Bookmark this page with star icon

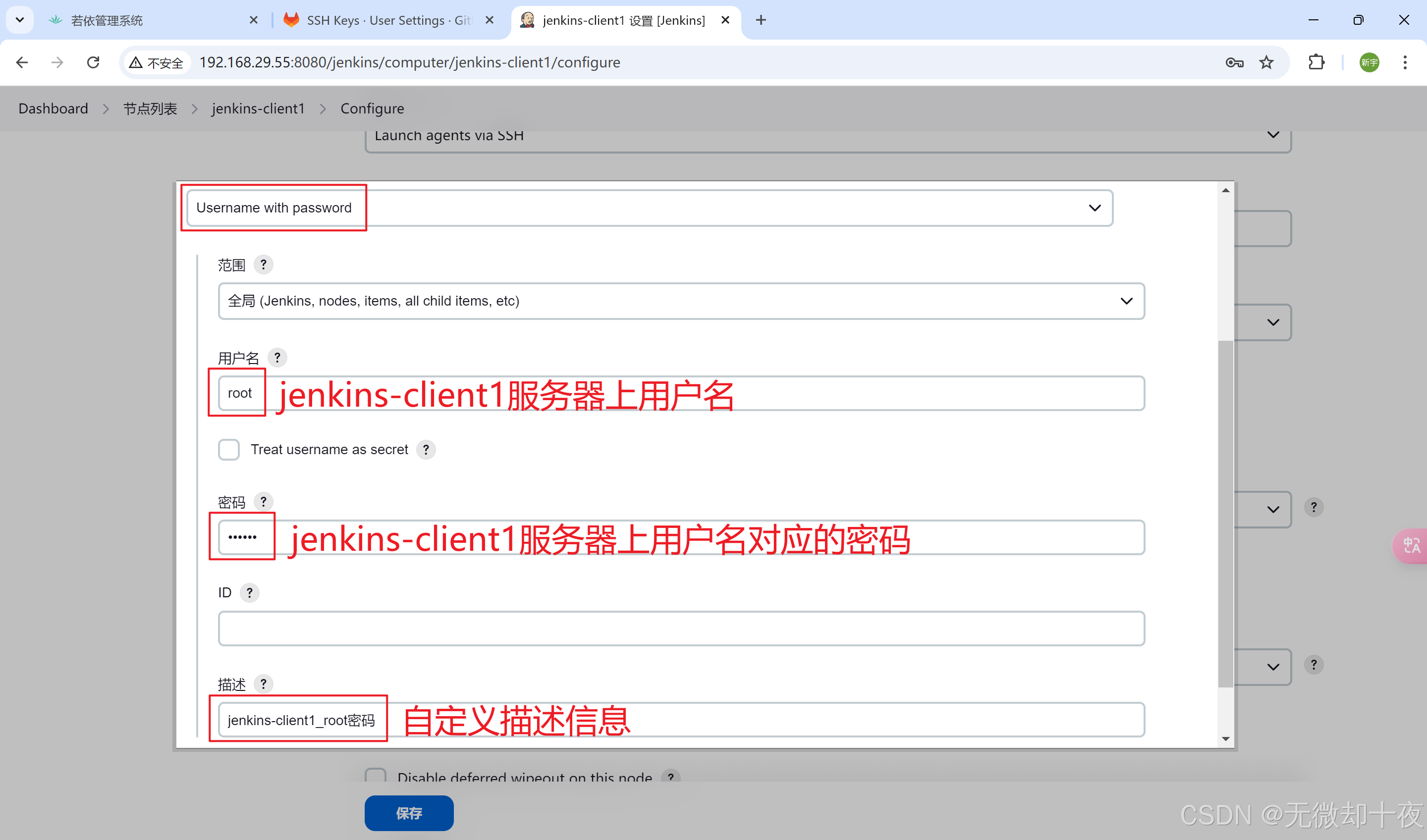[1266, 62]
